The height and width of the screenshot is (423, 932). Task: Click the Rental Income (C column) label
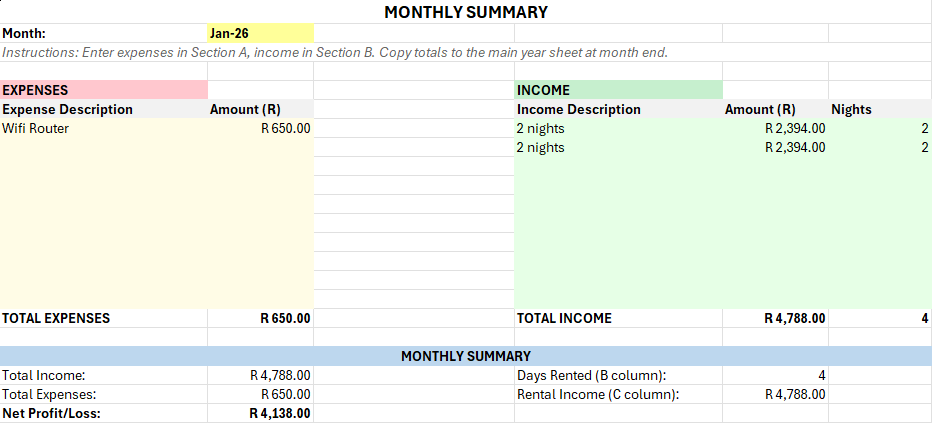[598, 394]
